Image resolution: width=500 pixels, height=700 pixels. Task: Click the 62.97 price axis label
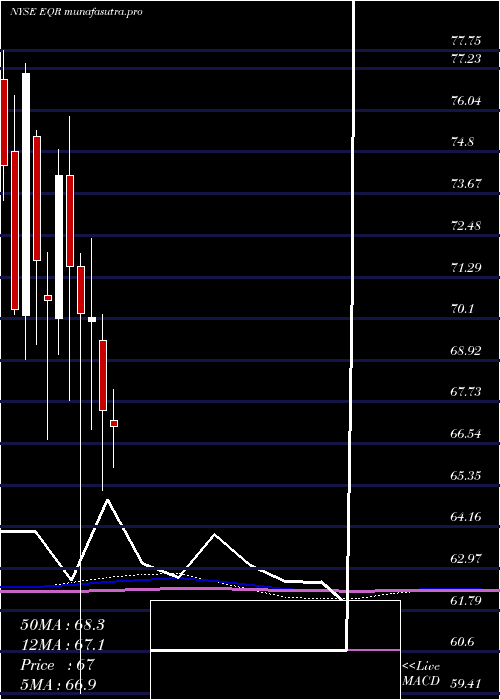point(466,558)
